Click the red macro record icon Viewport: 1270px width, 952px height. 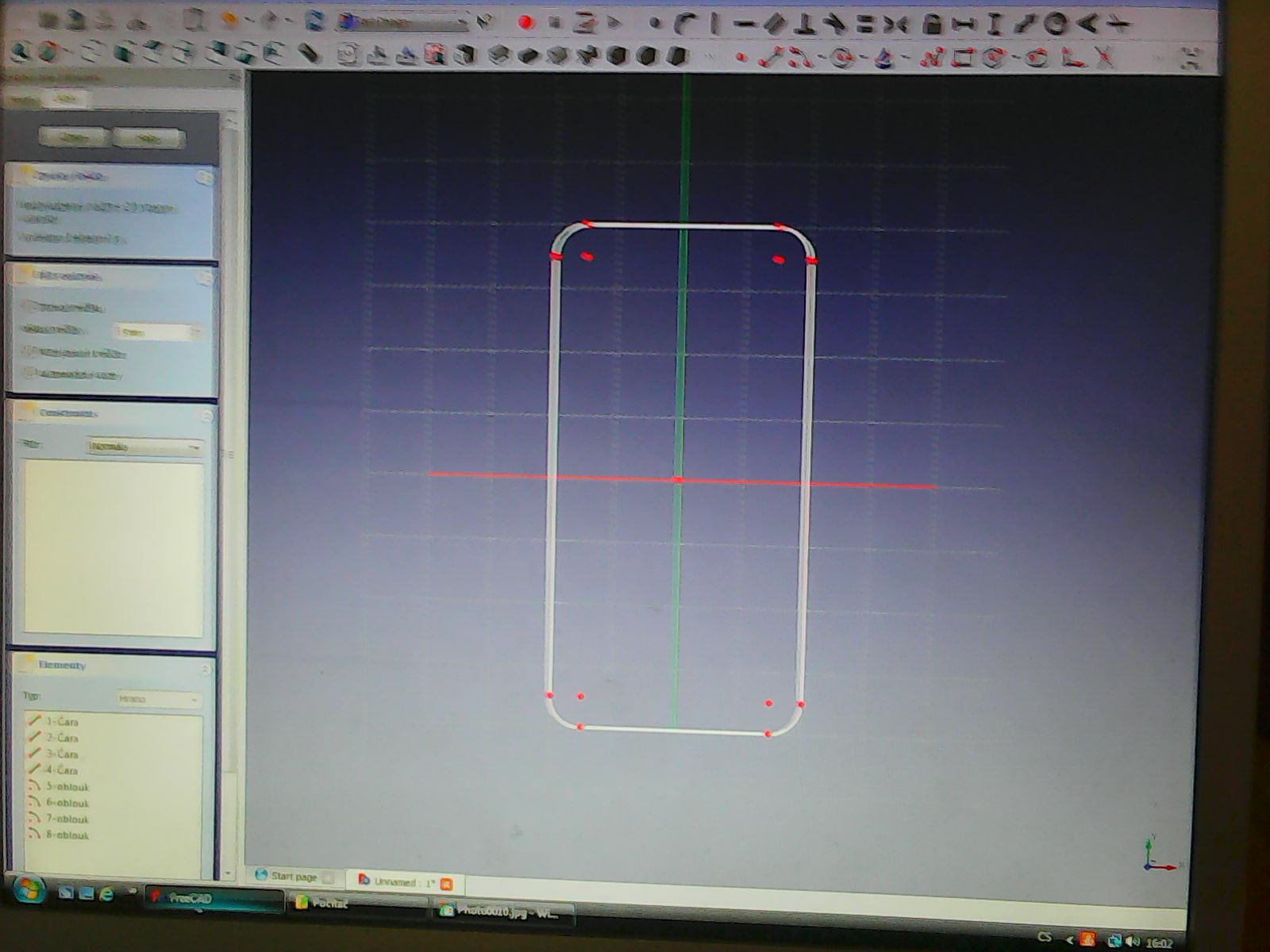(525, 22)
